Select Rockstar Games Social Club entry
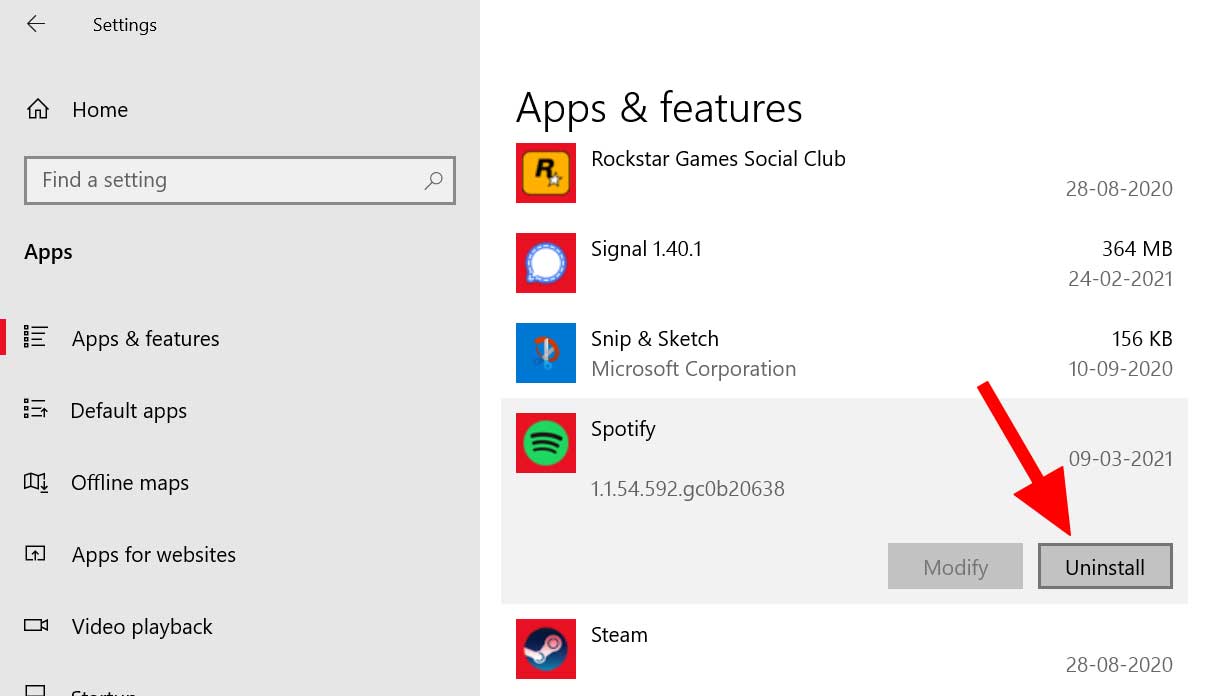 pyautogui.click(x=718, y=158)
